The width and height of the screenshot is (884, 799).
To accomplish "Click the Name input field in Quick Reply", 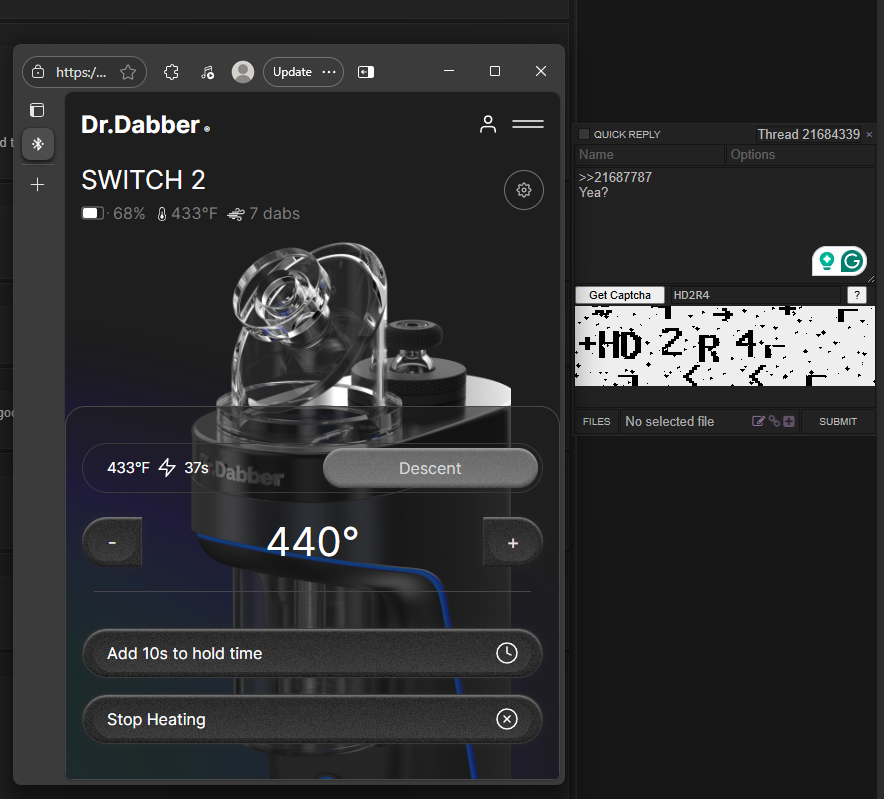I will [x=649, y=154].
